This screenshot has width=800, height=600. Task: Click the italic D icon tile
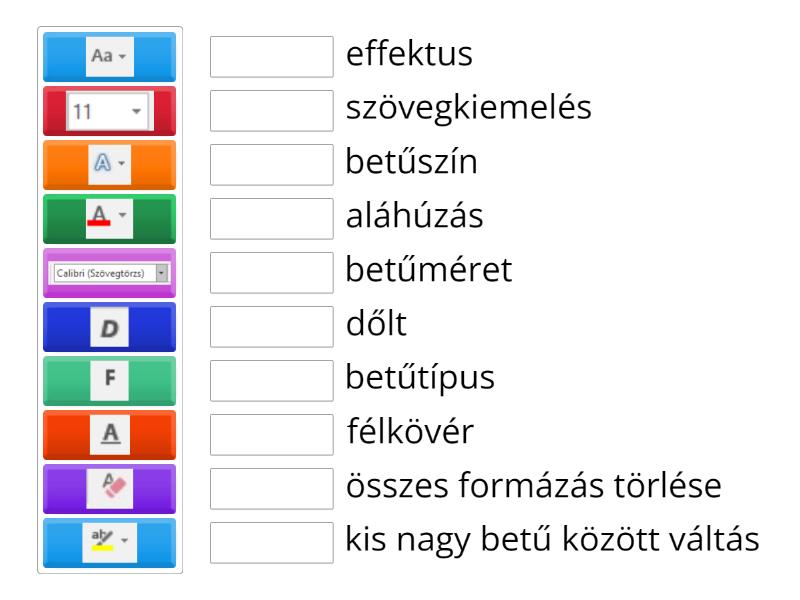click(109, 327)
